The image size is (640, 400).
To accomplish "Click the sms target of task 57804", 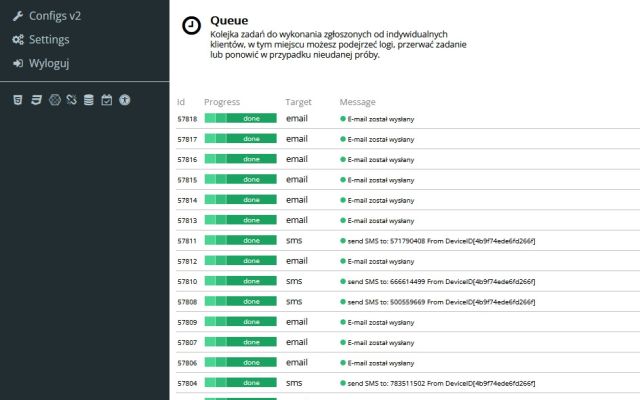I will tap(294, 383).
